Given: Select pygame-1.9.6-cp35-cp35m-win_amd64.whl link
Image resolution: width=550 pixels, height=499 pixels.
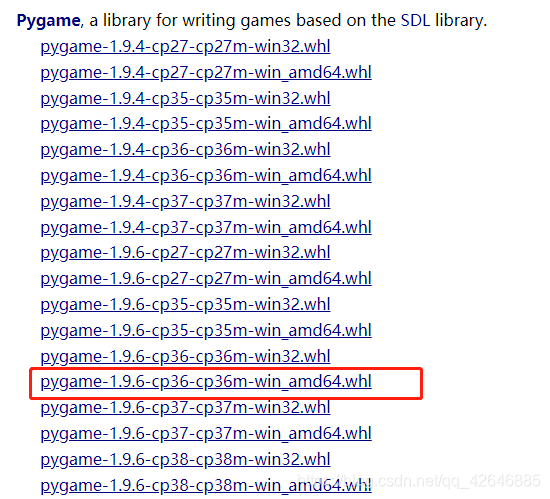Looking at the screenshot, I should 206,331.
